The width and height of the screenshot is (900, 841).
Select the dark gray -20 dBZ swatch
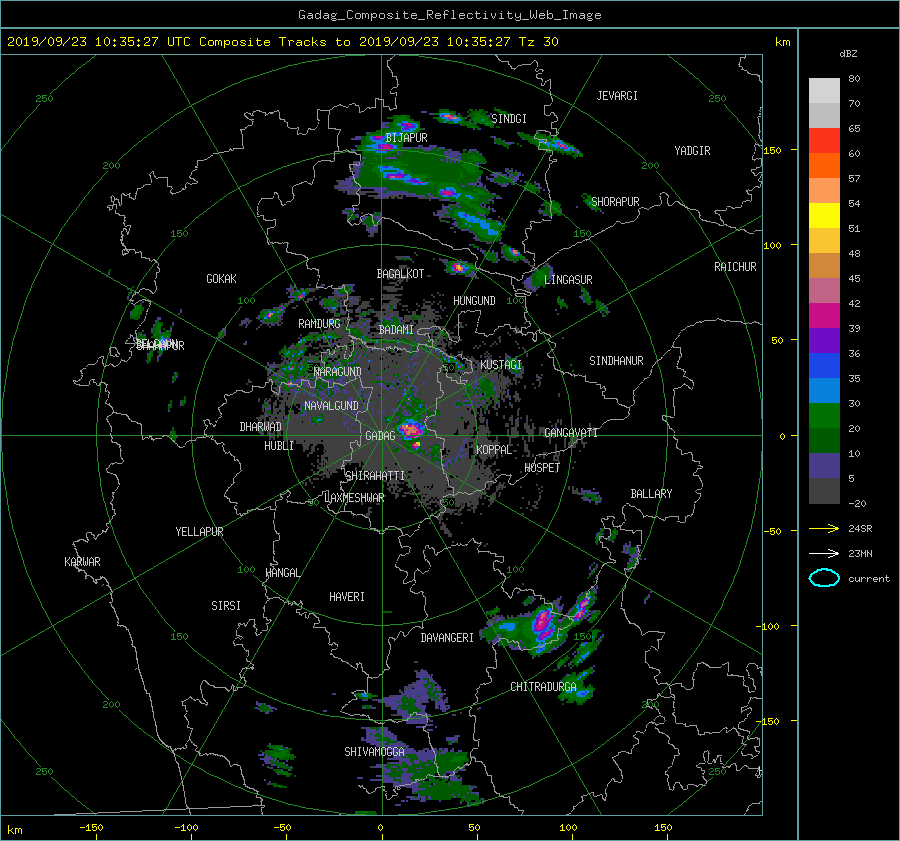coord(824,491)
